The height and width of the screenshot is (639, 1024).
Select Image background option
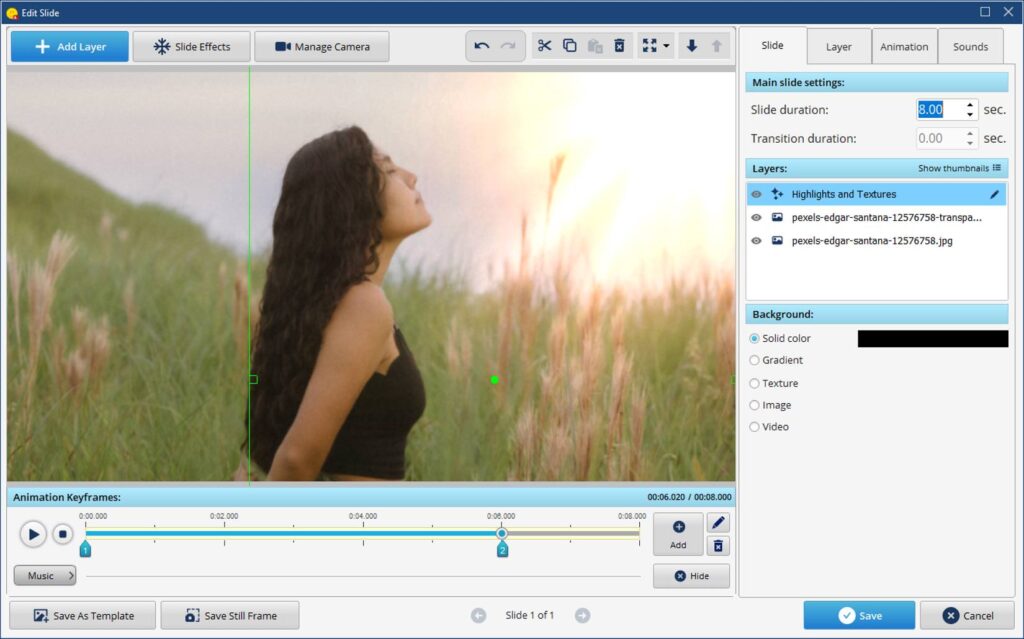(754, 405)
